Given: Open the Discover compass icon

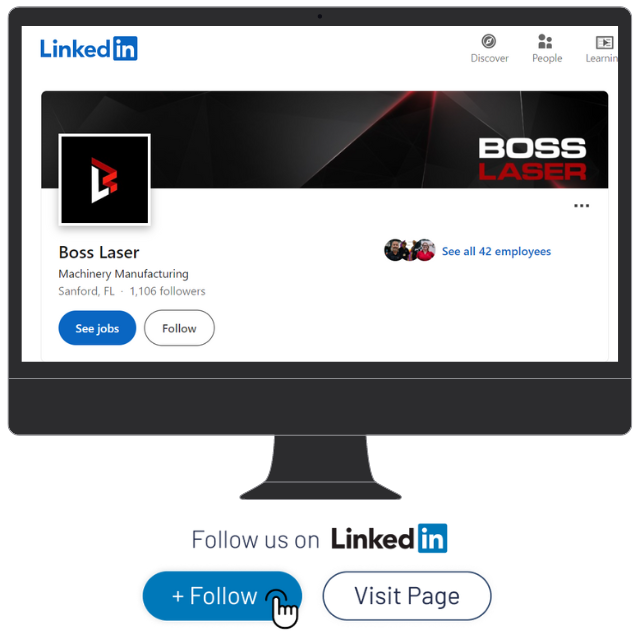Looking at the screenshot, I should point(489,41).
